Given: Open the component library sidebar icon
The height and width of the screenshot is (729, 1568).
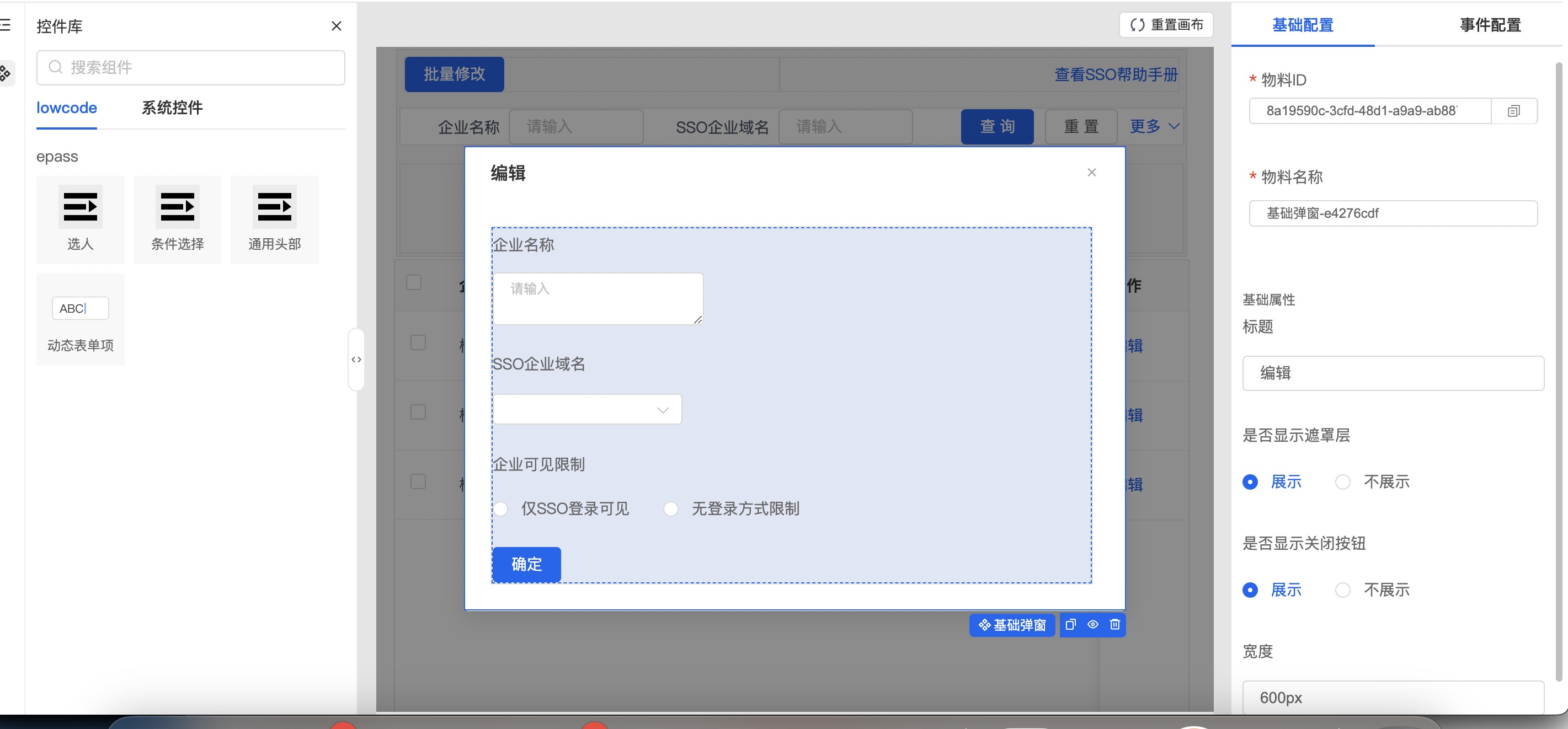Looking at the screenshot, I should [6, 73].
